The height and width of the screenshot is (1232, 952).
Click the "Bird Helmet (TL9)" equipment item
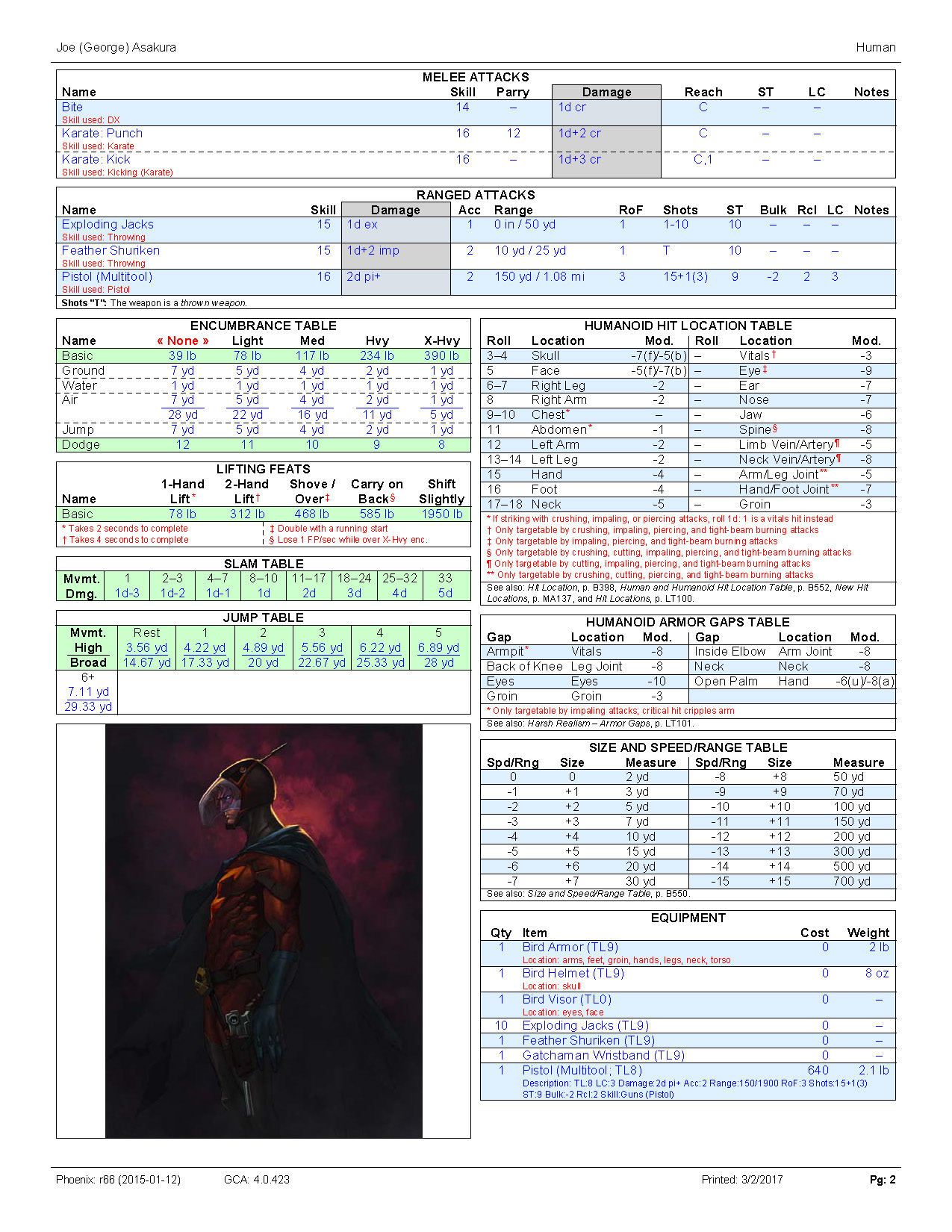point(573,974)
